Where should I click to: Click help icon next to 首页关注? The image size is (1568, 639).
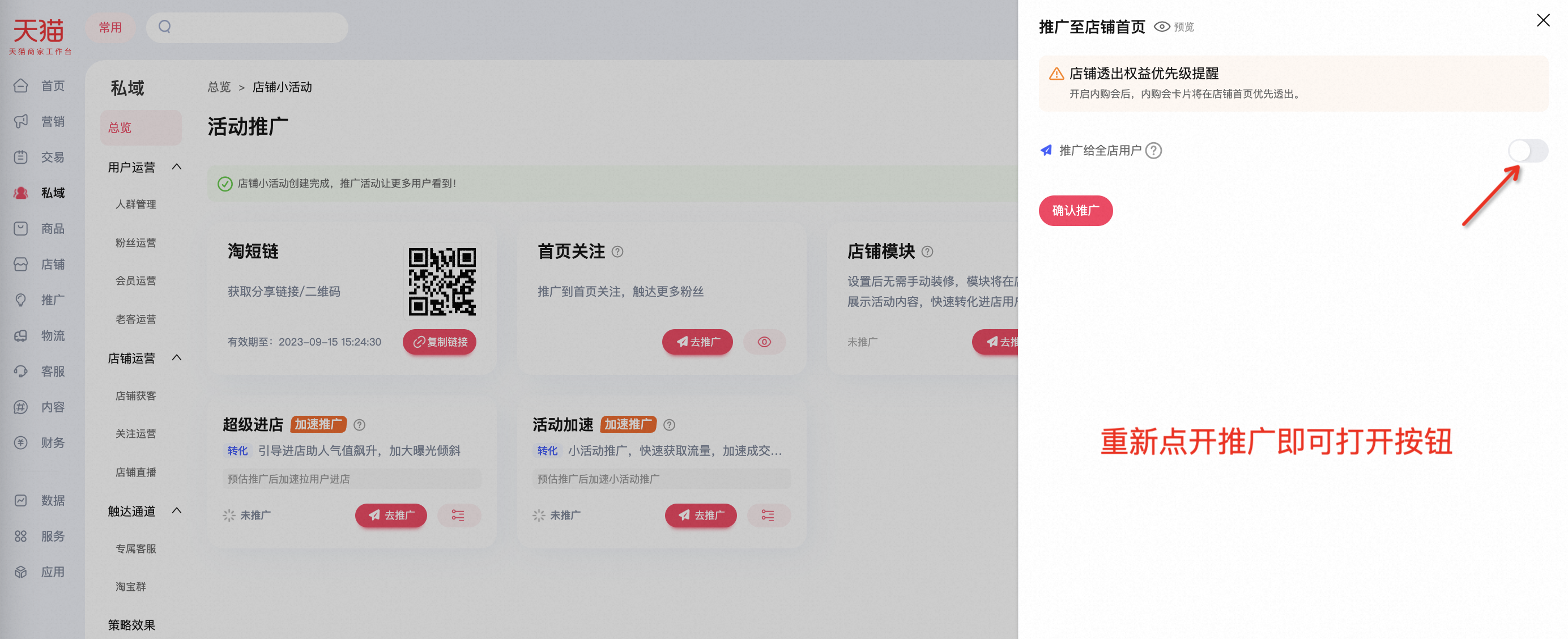click(x=617, y=252)
